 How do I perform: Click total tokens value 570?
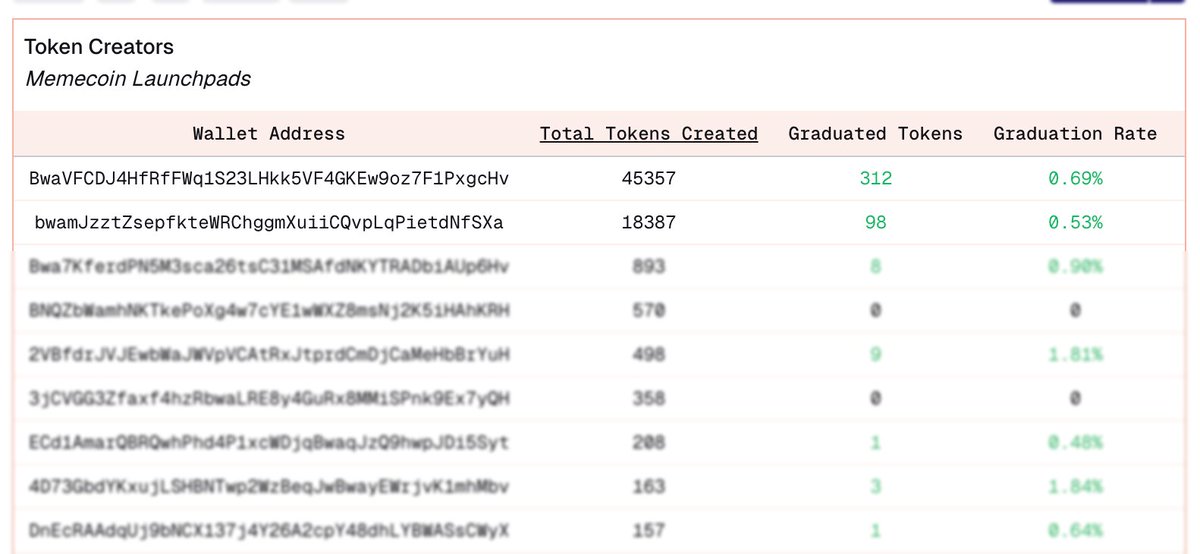(649, 311)
